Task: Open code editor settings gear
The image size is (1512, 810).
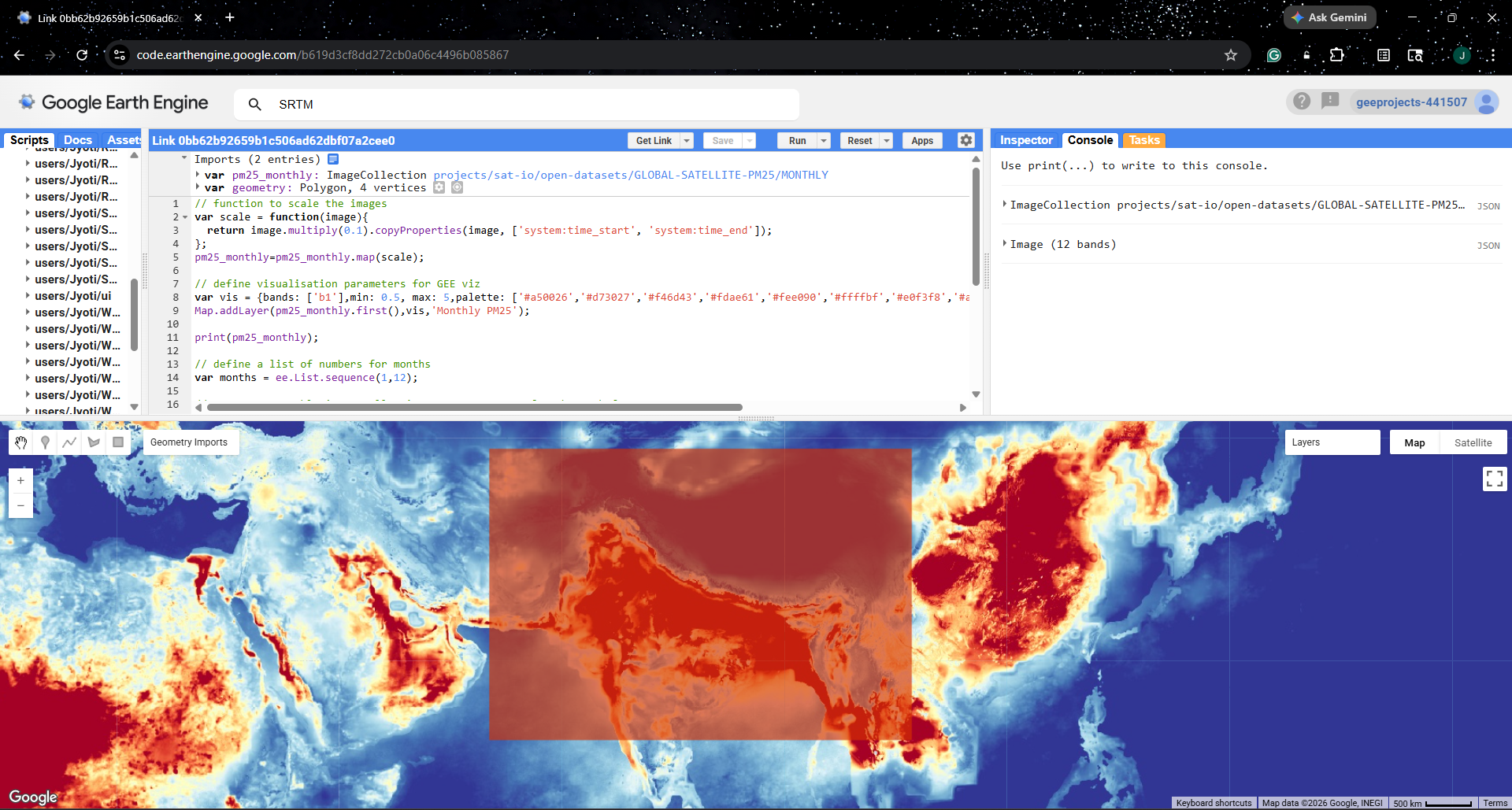Action: [966, 140]
